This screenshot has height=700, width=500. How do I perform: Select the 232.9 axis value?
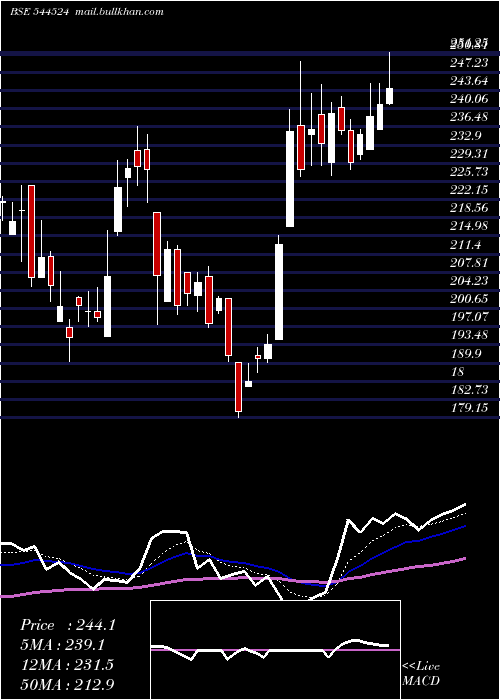466,136
